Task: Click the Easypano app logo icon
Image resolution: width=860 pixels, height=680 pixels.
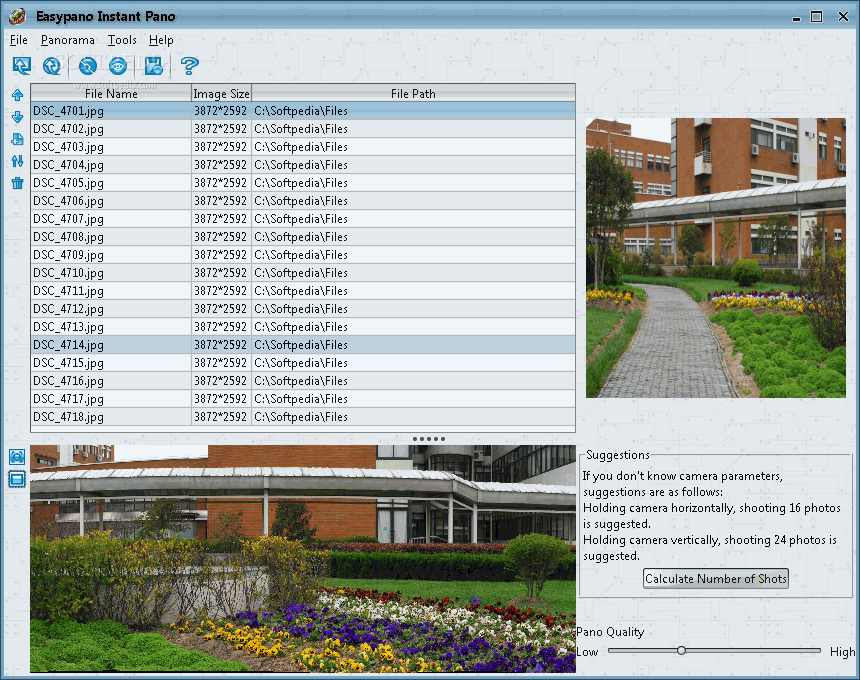Action: click(18, 16)
